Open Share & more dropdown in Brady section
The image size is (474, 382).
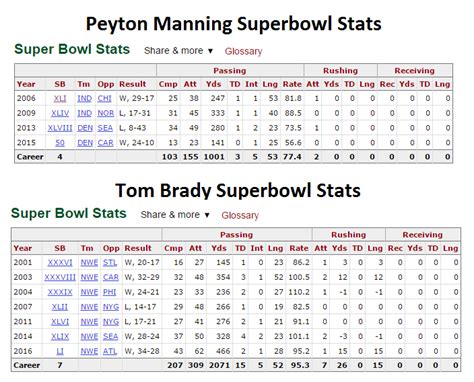[x=175, y=215]
